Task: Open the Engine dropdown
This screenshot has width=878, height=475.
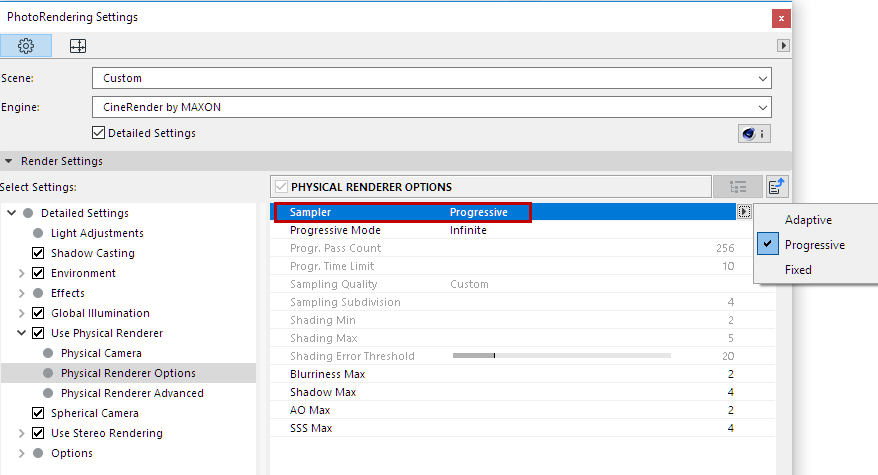Action: tap(432, 107)
